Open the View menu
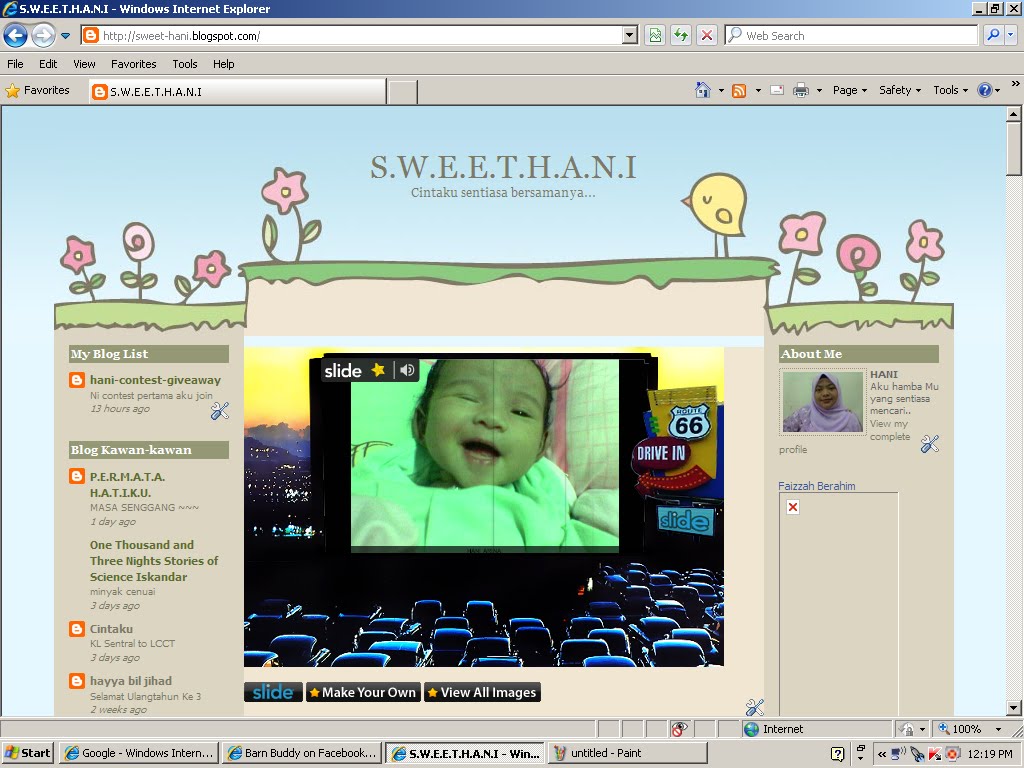1024x768 pixels. click(x=84, y=64)
